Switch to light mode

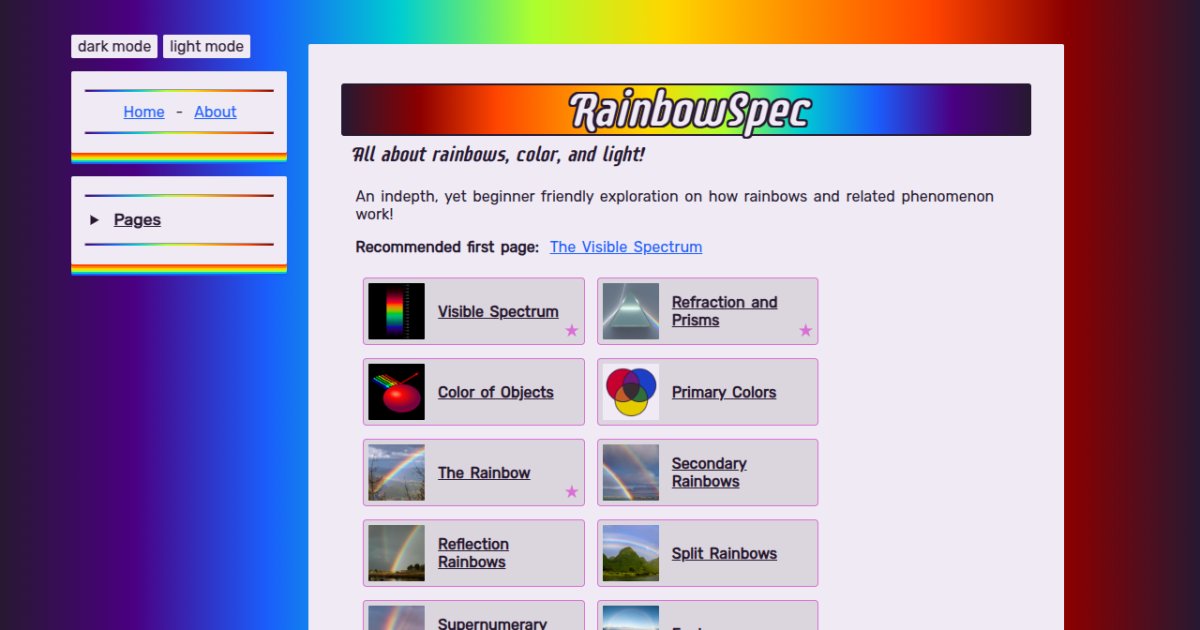tap(206, 47)
